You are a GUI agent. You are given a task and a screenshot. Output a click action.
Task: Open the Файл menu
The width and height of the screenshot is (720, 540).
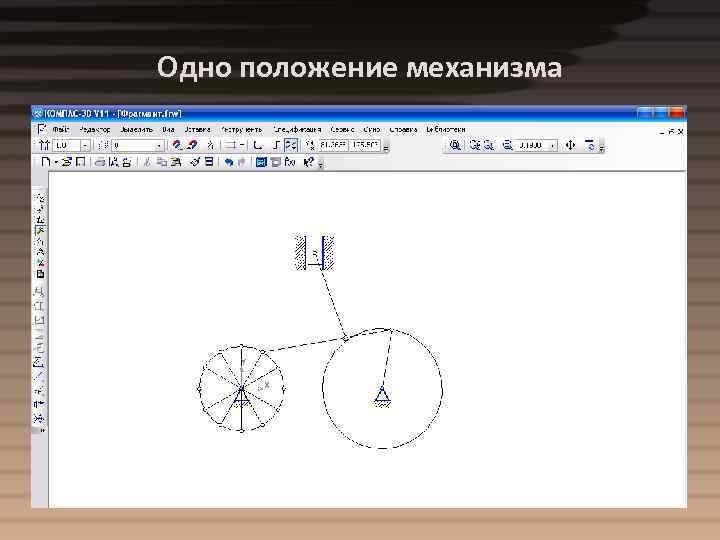coord(60,129)
